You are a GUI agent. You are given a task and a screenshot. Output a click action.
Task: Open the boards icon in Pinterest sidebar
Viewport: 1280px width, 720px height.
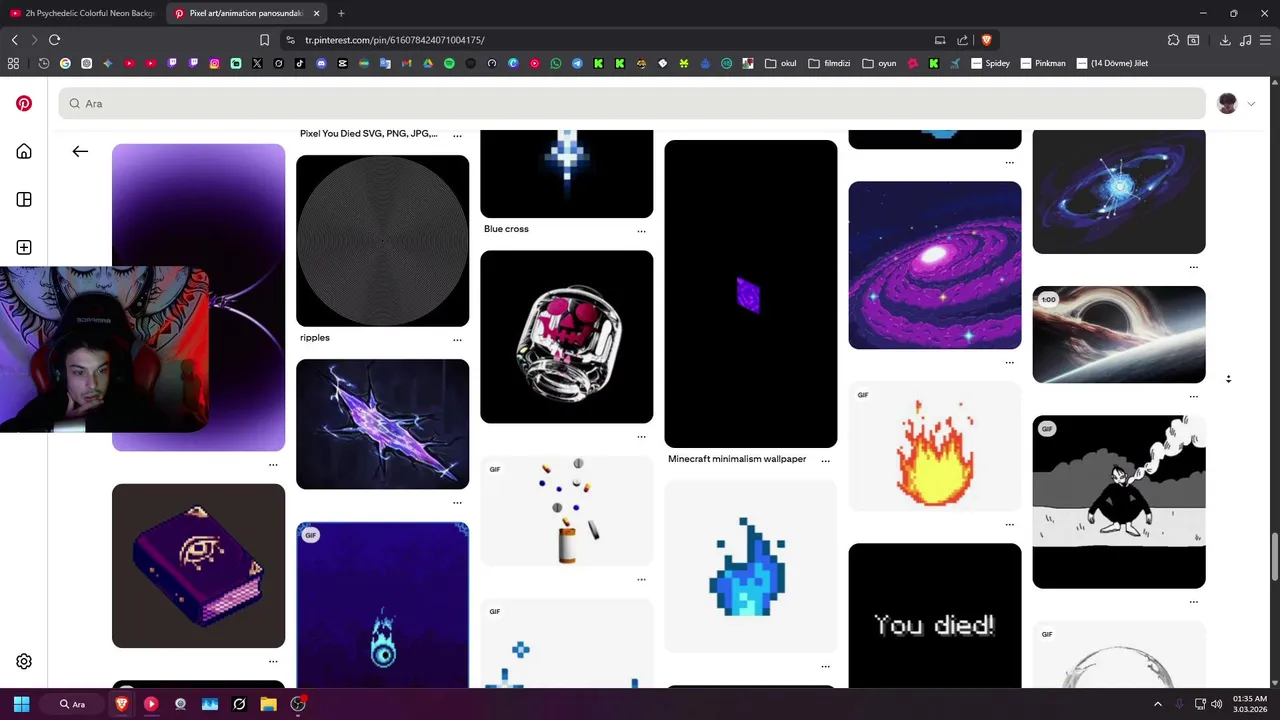(24, 199)
